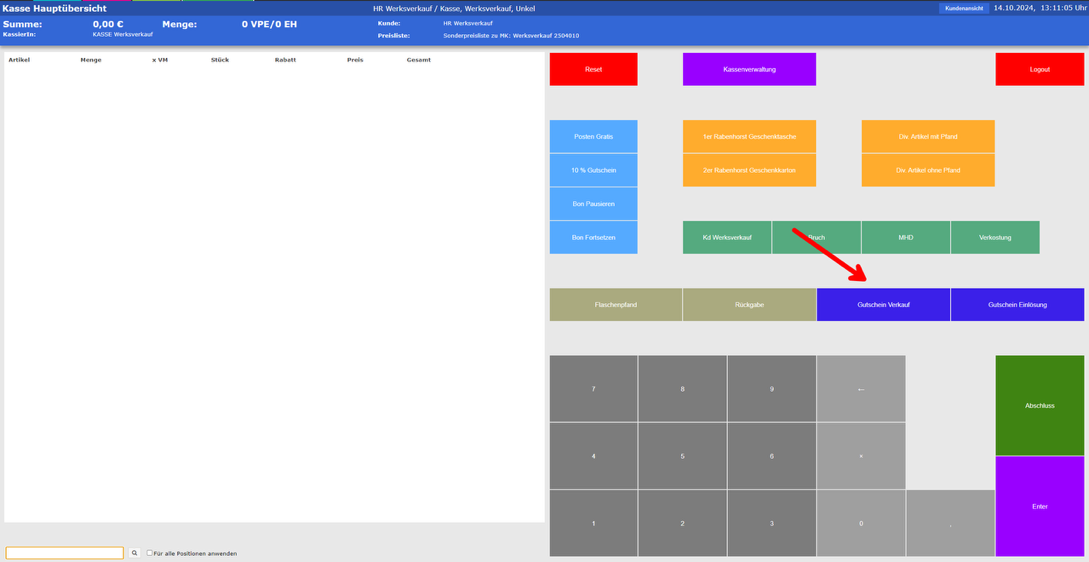This screenshot has width=1089, height=562.
Task: Enable 'Für alle Positionen anwenden' checkbox
Action: pyautogui.click(x=150, y=553)
